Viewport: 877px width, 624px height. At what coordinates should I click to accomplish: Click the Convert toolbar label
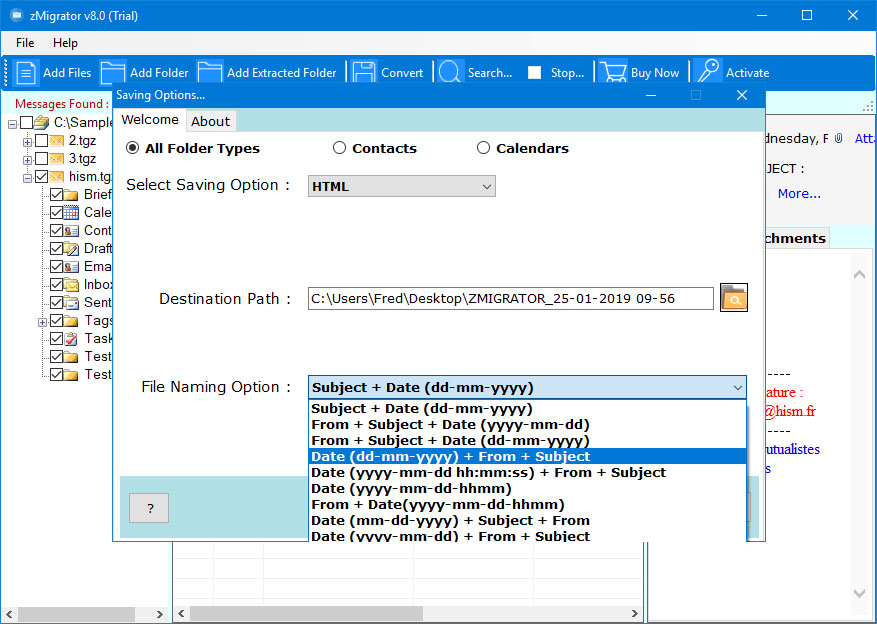[402, 73]
